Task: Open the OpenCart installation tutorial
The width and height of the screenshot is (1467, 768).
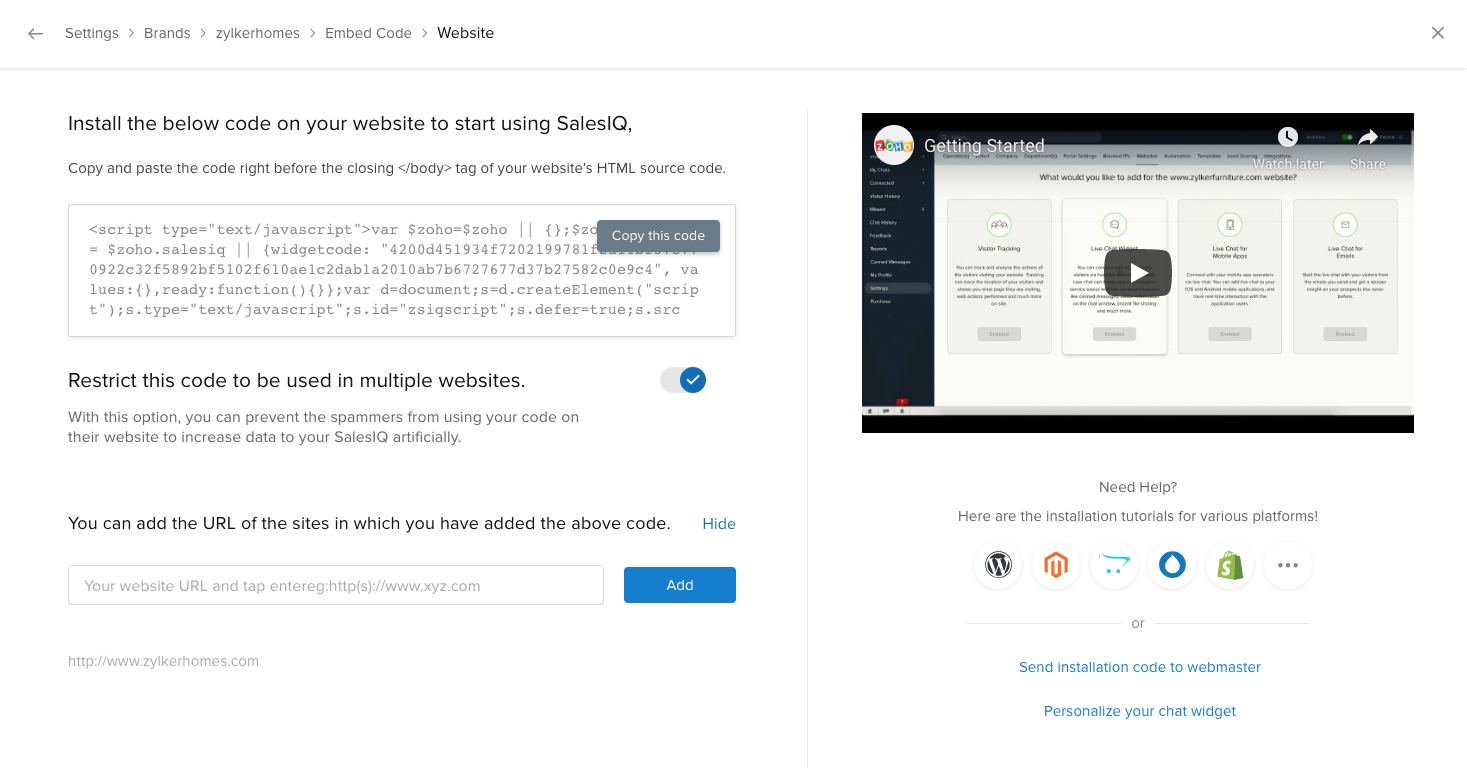Action: coord(1114,565)
